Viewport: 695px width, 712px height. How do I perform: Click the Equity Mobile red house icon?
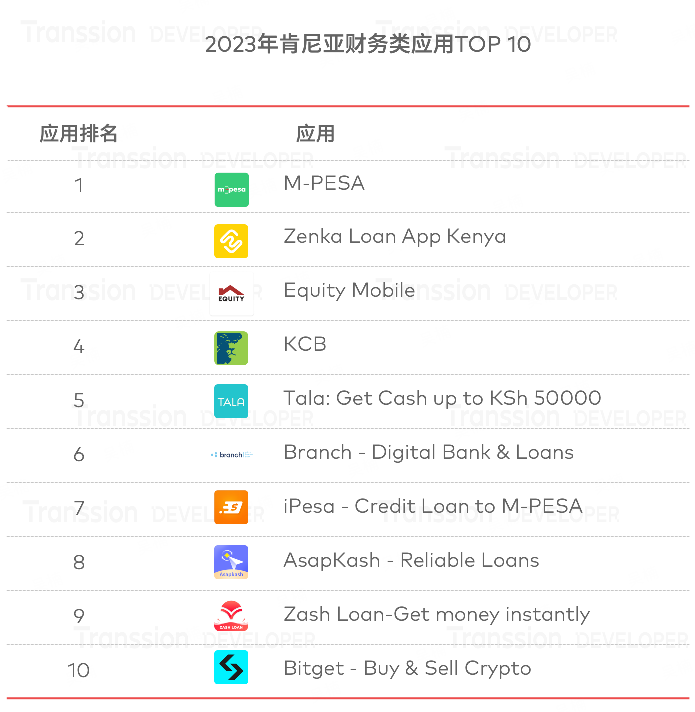231,293
